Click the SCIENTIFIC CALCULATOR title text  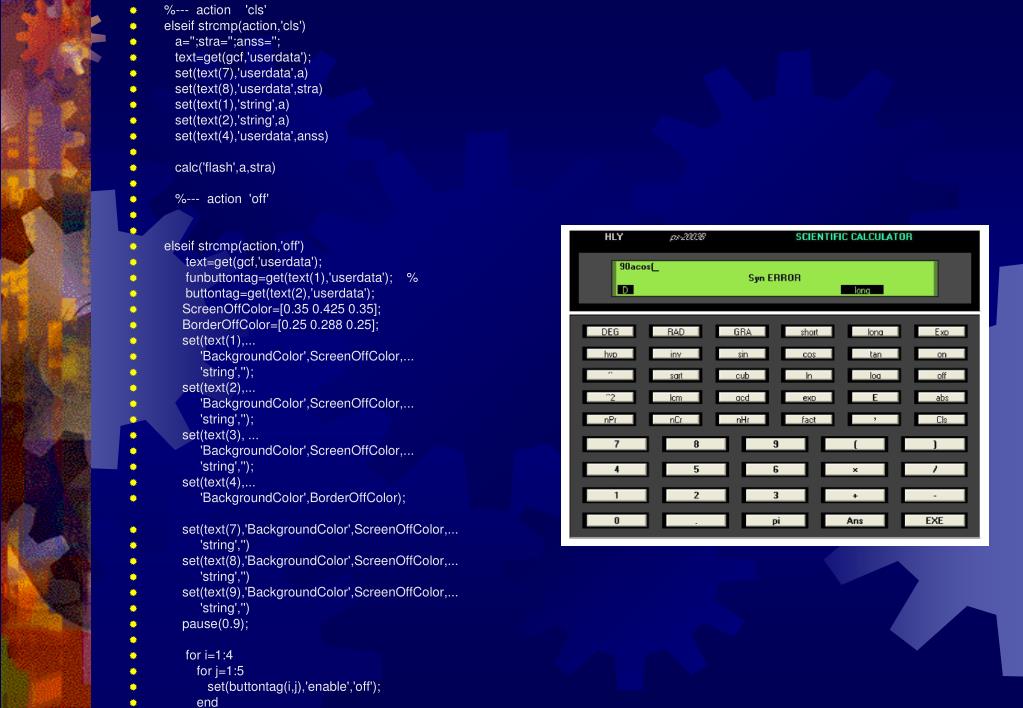click(853, 237)
